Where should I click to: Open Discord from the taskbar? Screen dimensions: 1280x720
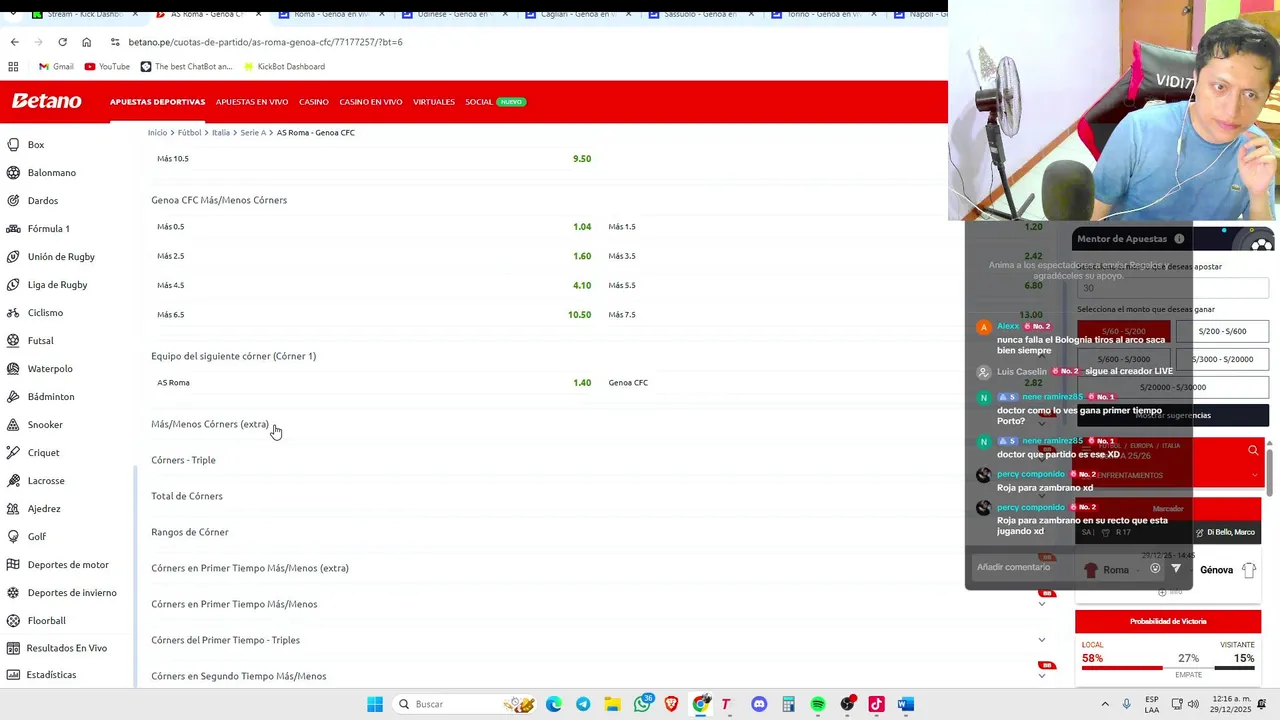[x=759, y=704]
